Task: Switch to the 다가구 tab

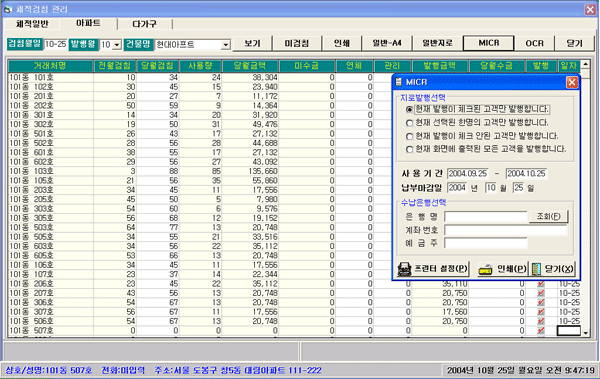Action: click(145, 24)
